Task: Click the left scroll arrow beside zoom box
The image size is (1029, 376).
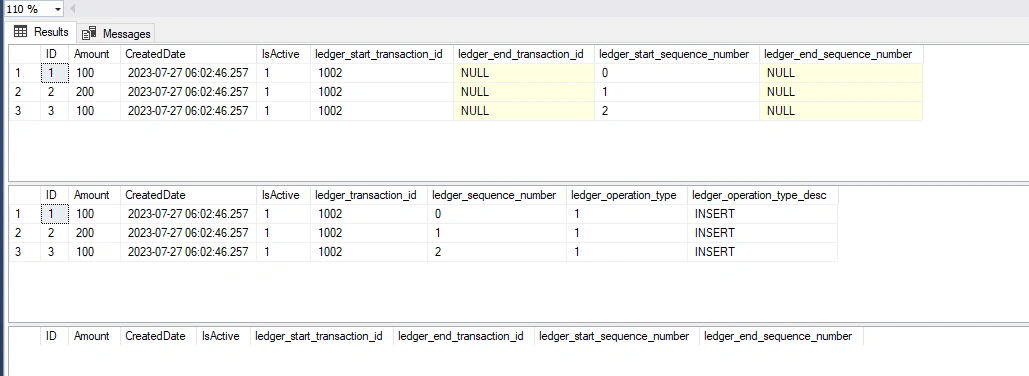Action: point(72,9)
